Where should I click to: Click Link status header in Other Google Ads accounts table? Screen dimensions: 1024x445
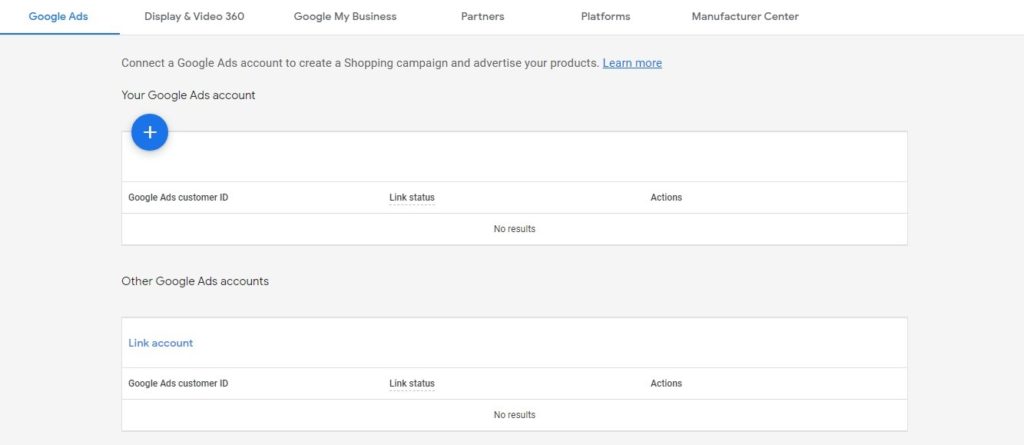[412, 384]
